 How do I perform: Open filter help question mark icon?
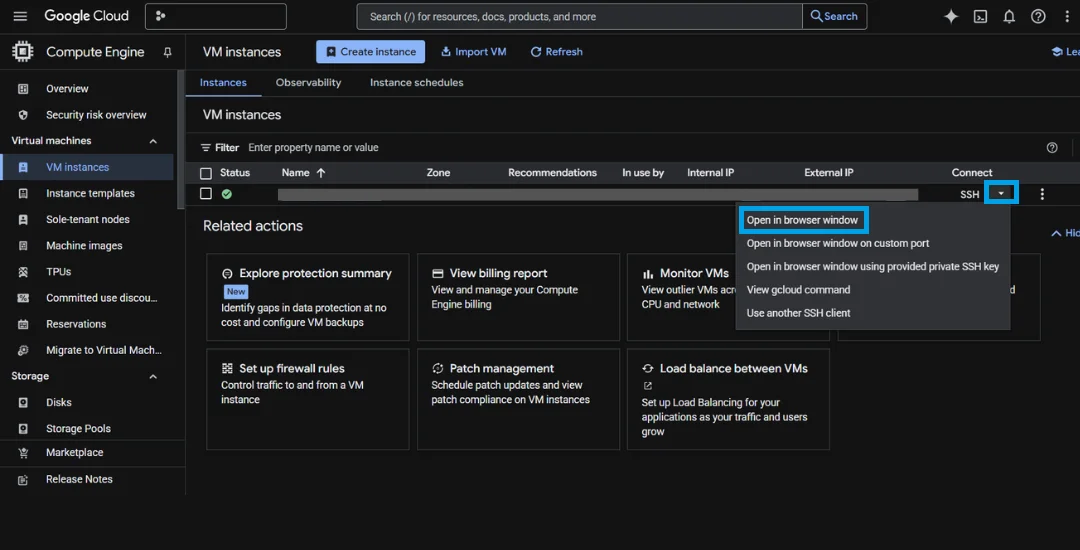[x=1052, y=147]
